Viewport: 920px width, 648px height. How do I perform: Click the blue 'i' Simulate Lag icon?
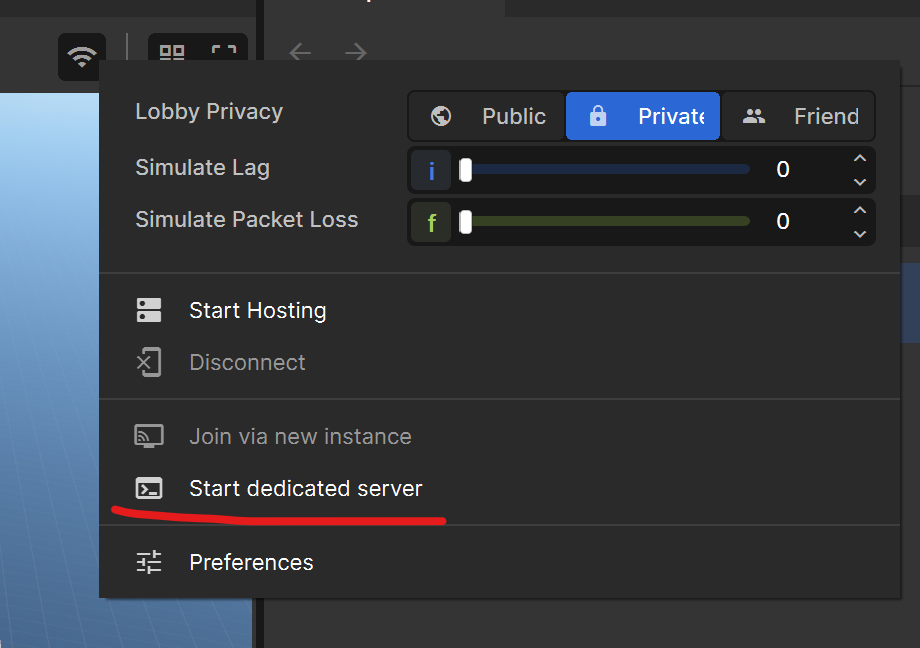431,170
